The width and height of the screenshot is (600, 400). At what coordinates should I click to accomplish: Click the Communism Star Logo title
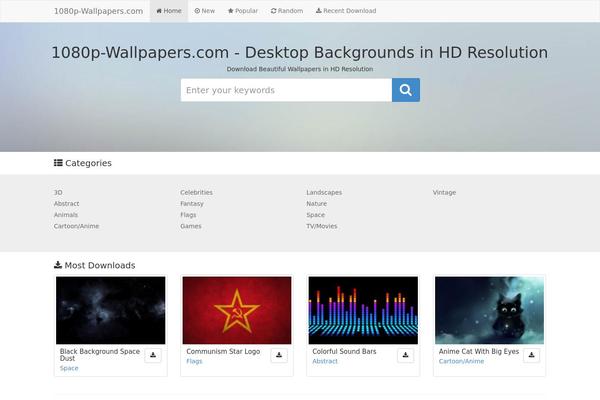(223, 351)
